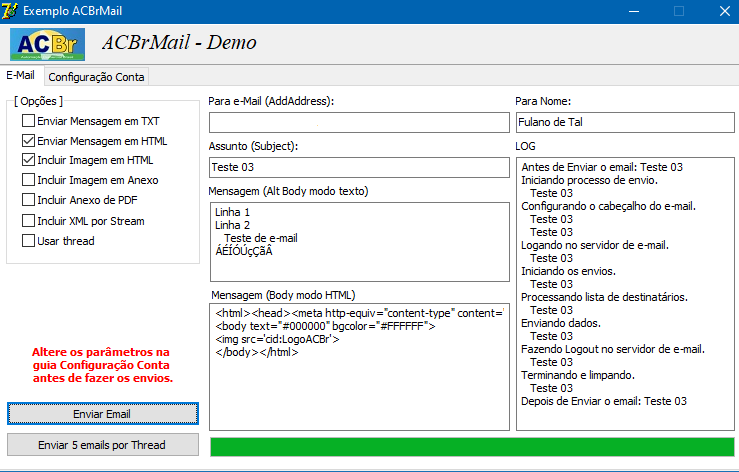Select log line 'Iniciando processo de envio.'

point(589,180)
